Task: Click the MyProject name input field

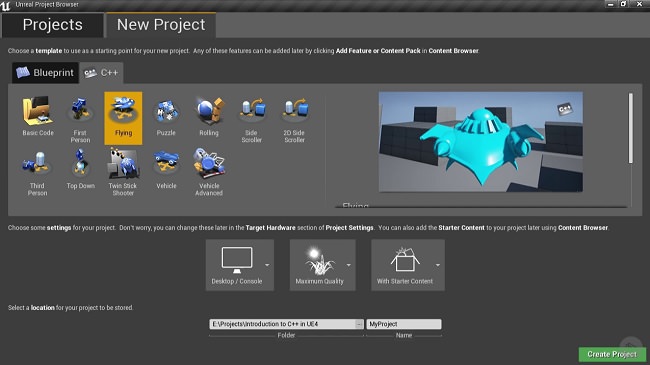Action: coord(404,324)
